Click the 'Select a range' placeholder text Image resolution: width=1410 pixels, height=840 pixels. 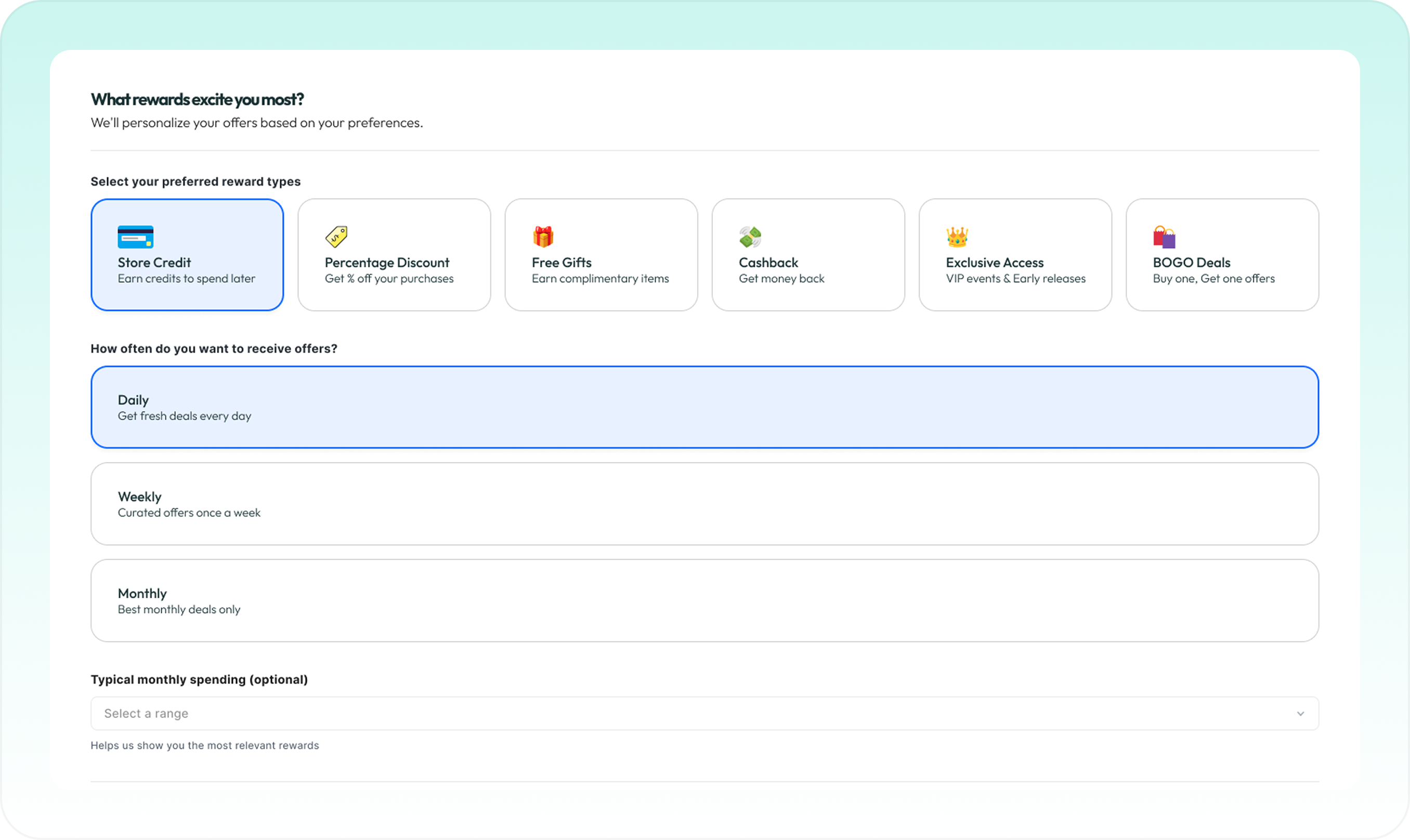(x=146, y=713)
